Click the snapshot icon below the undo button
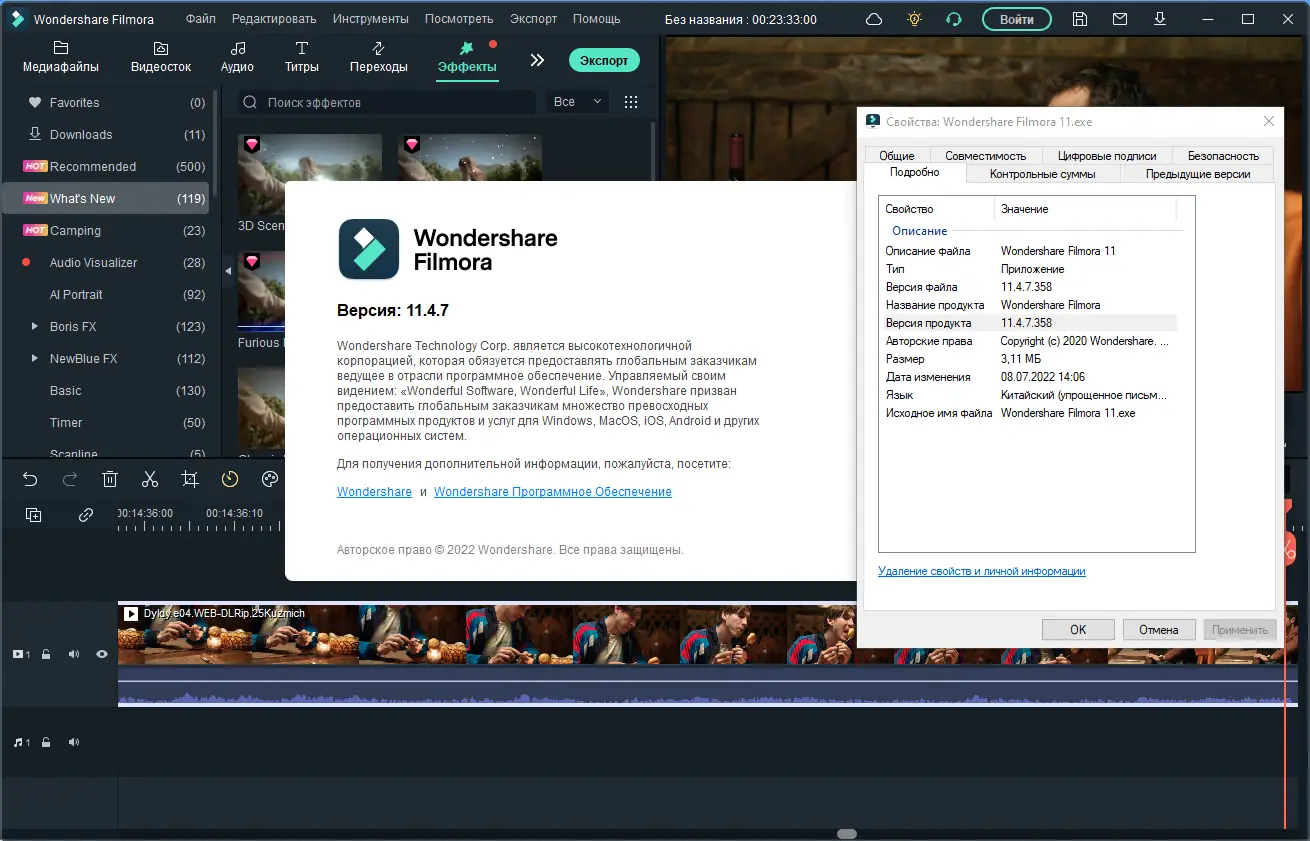1310x841 pixels. 33,514
